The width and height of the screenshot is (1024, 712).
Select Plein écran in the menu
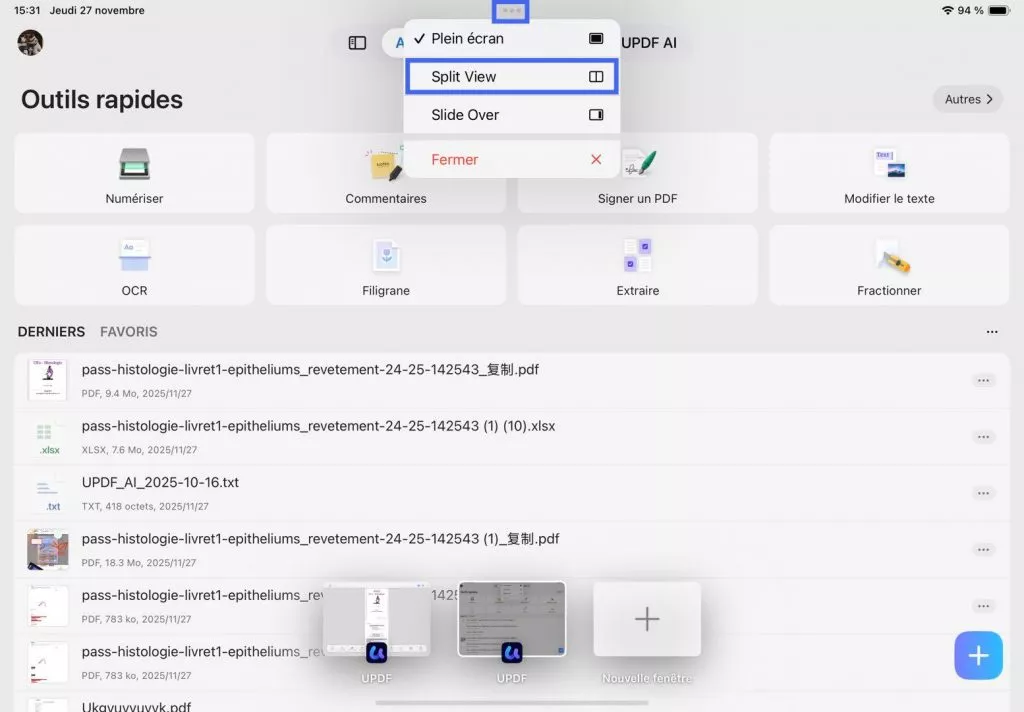[511, 39]
